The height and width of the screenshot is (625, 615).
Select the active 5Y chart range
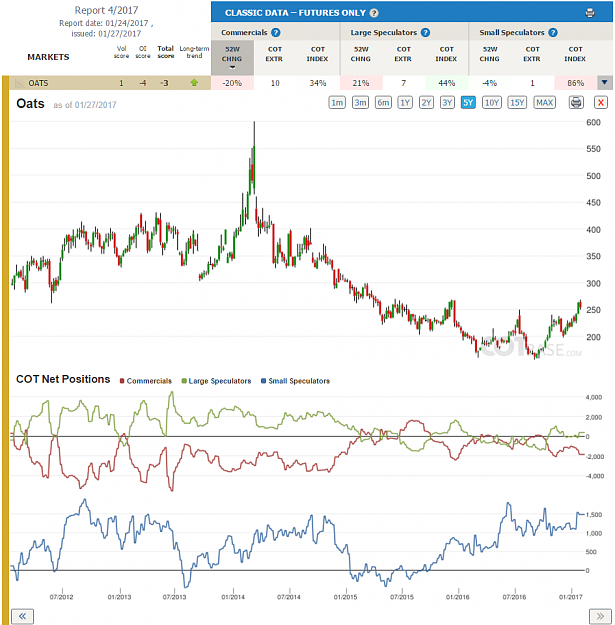[468, 102]
